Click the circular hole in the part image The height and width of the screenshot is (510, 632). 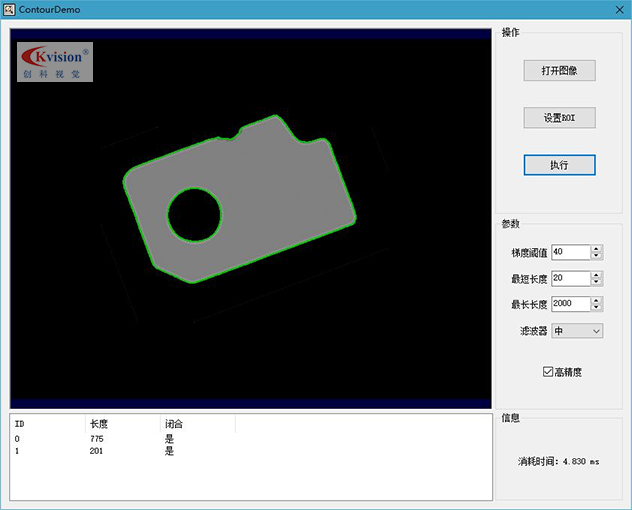[193, 214]
